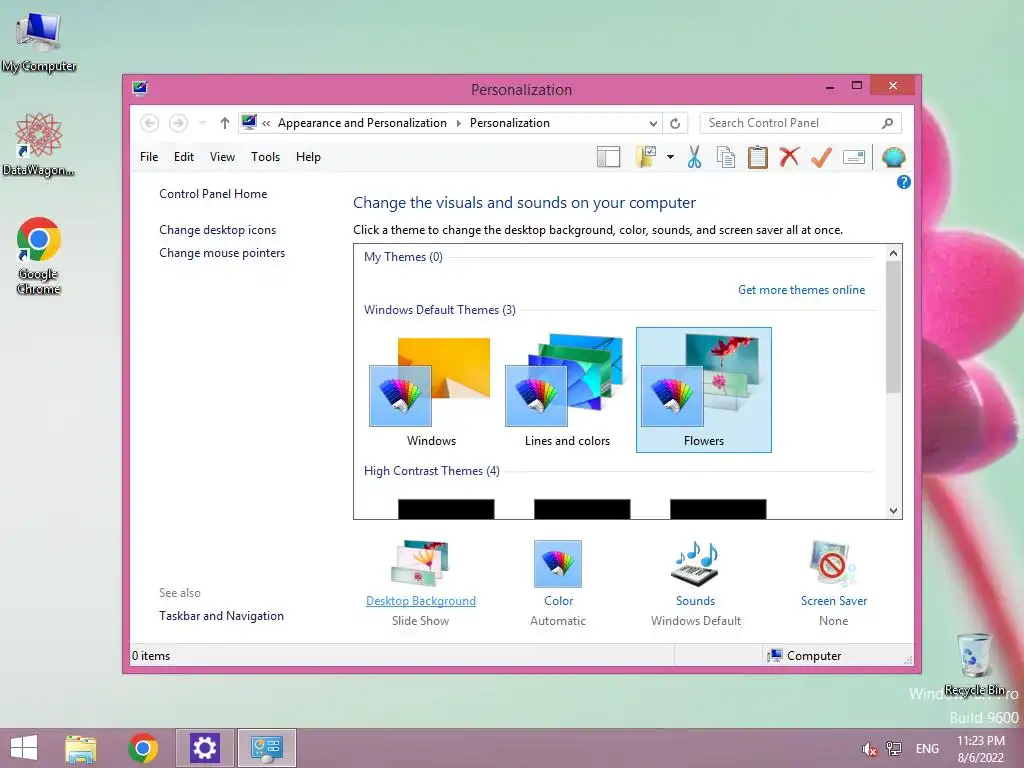Screen dimensions: 1024x768
Task: Focus the Search Control Panel field
Action: click(x=801, y=123)
